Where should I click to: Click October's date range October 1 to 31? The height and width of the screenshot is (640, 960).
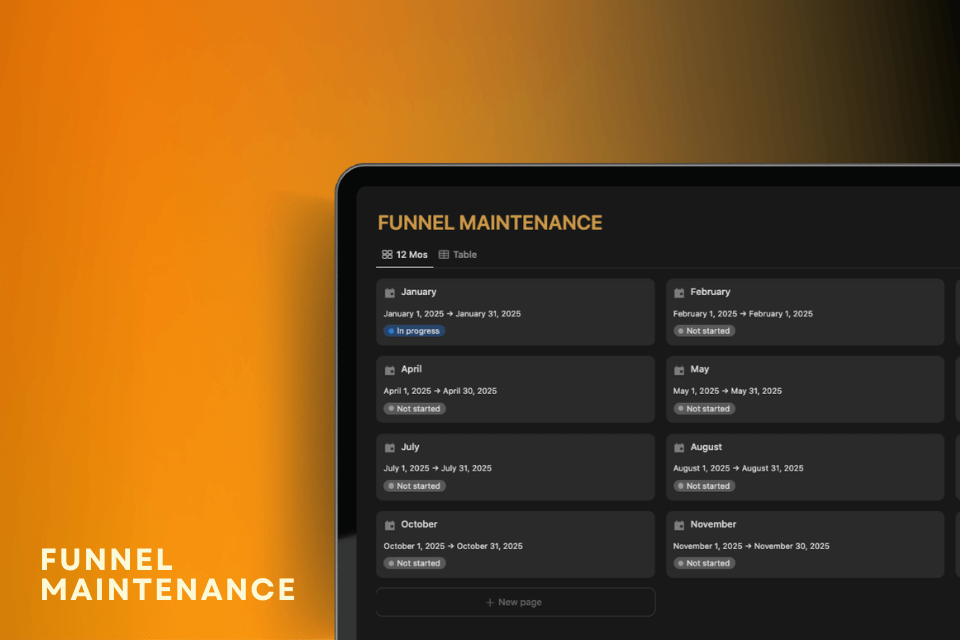click(x=453, y=546)
